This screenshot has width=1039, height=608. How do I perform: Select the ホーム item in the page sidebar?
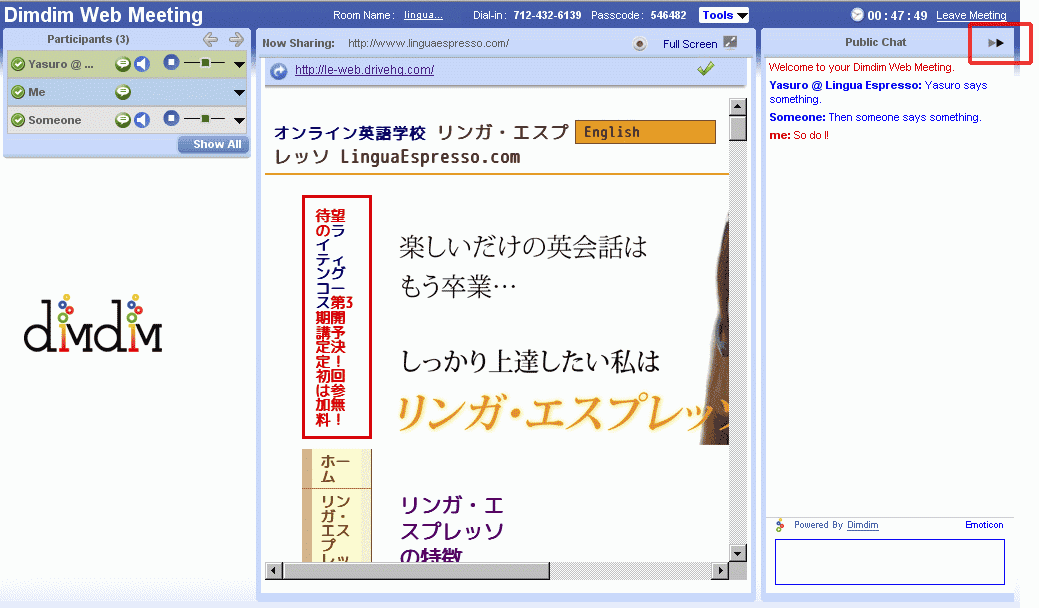337,469
